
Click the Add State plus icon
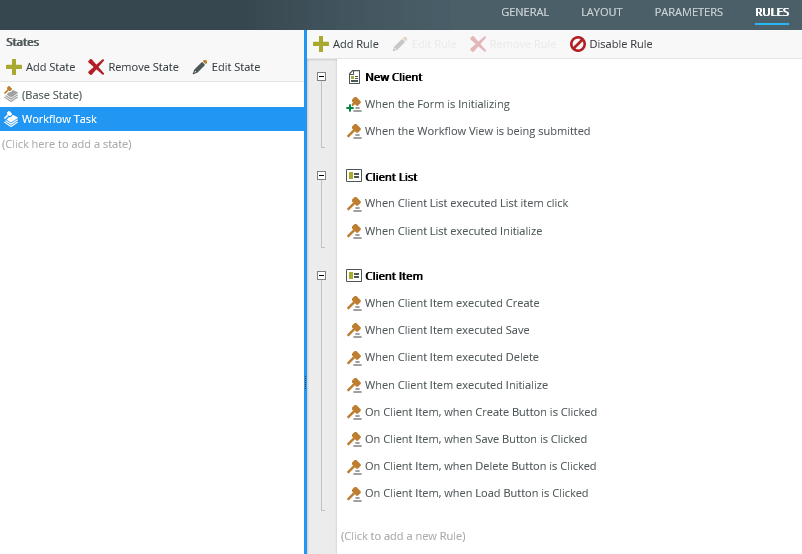tap(14, 67)
